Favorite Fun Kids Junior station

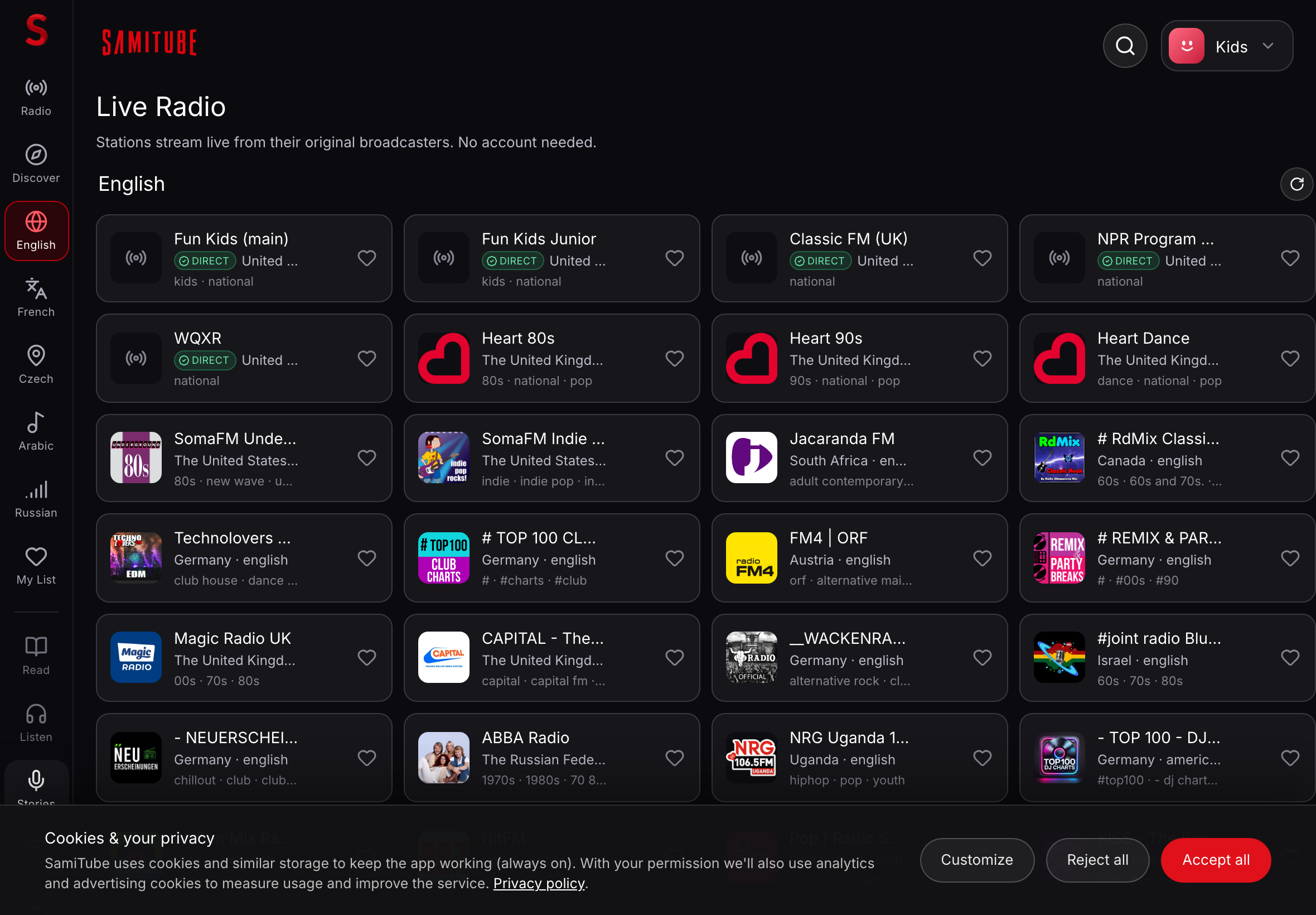pos(674,258)
